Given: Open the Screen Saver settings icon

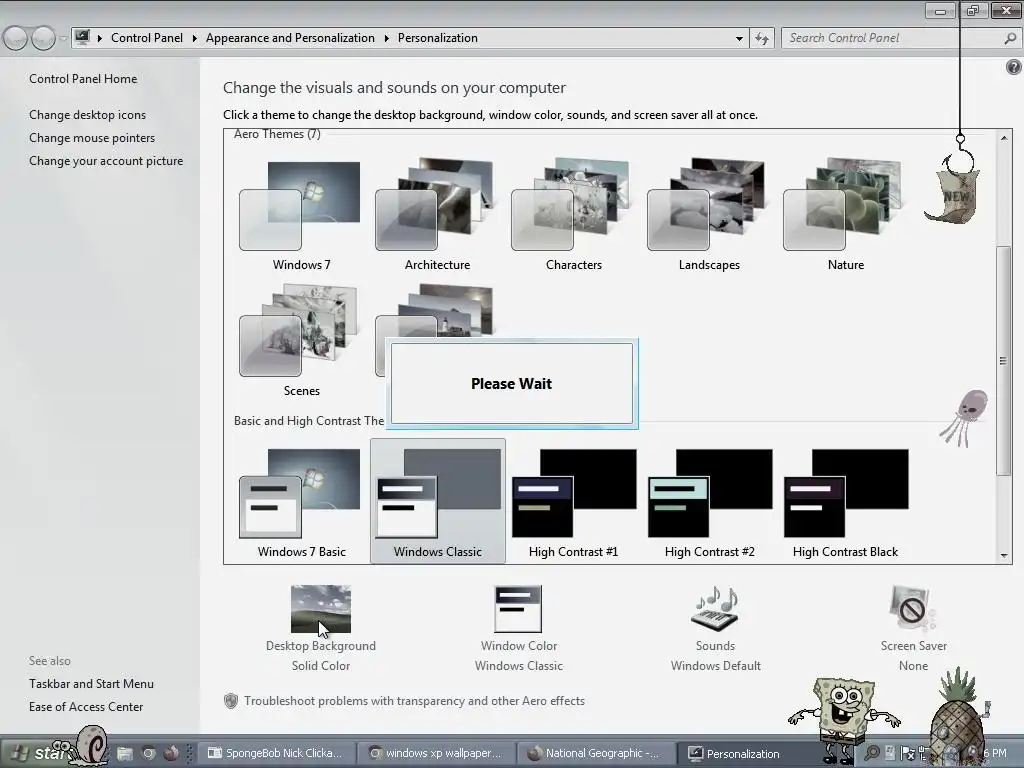Looking at the screenshot, I should [x=912, y=609].
